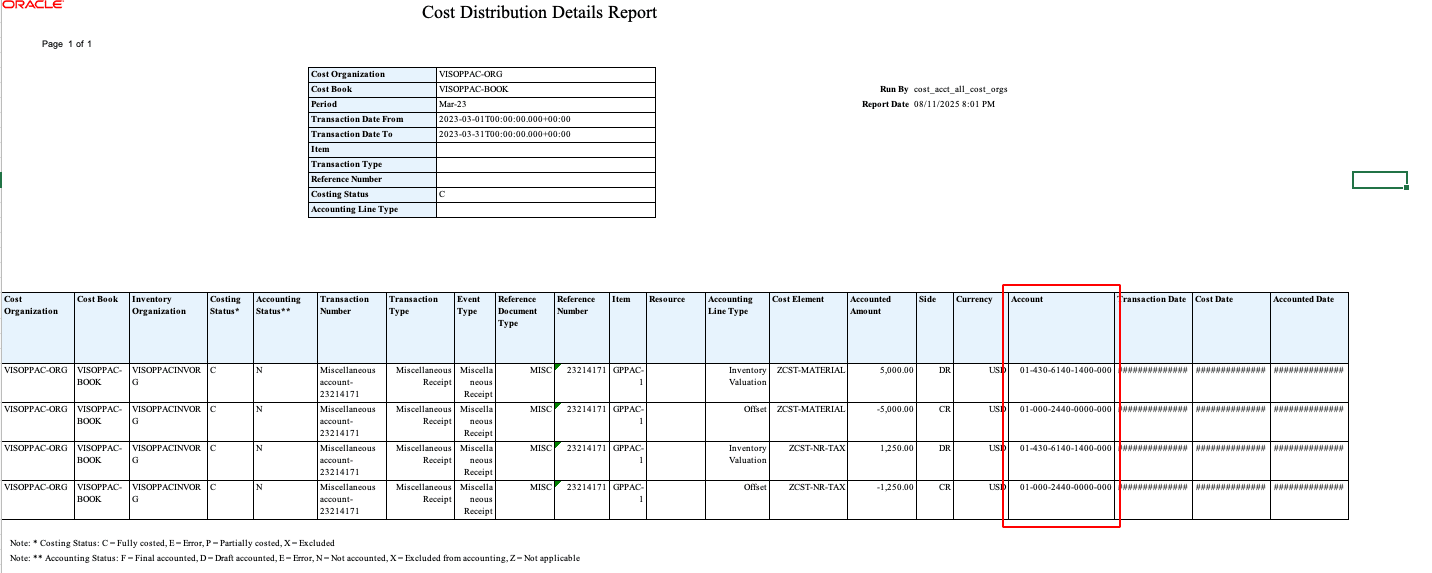
Task: Click the Currency column header
Action: click(x=981, y=327)
